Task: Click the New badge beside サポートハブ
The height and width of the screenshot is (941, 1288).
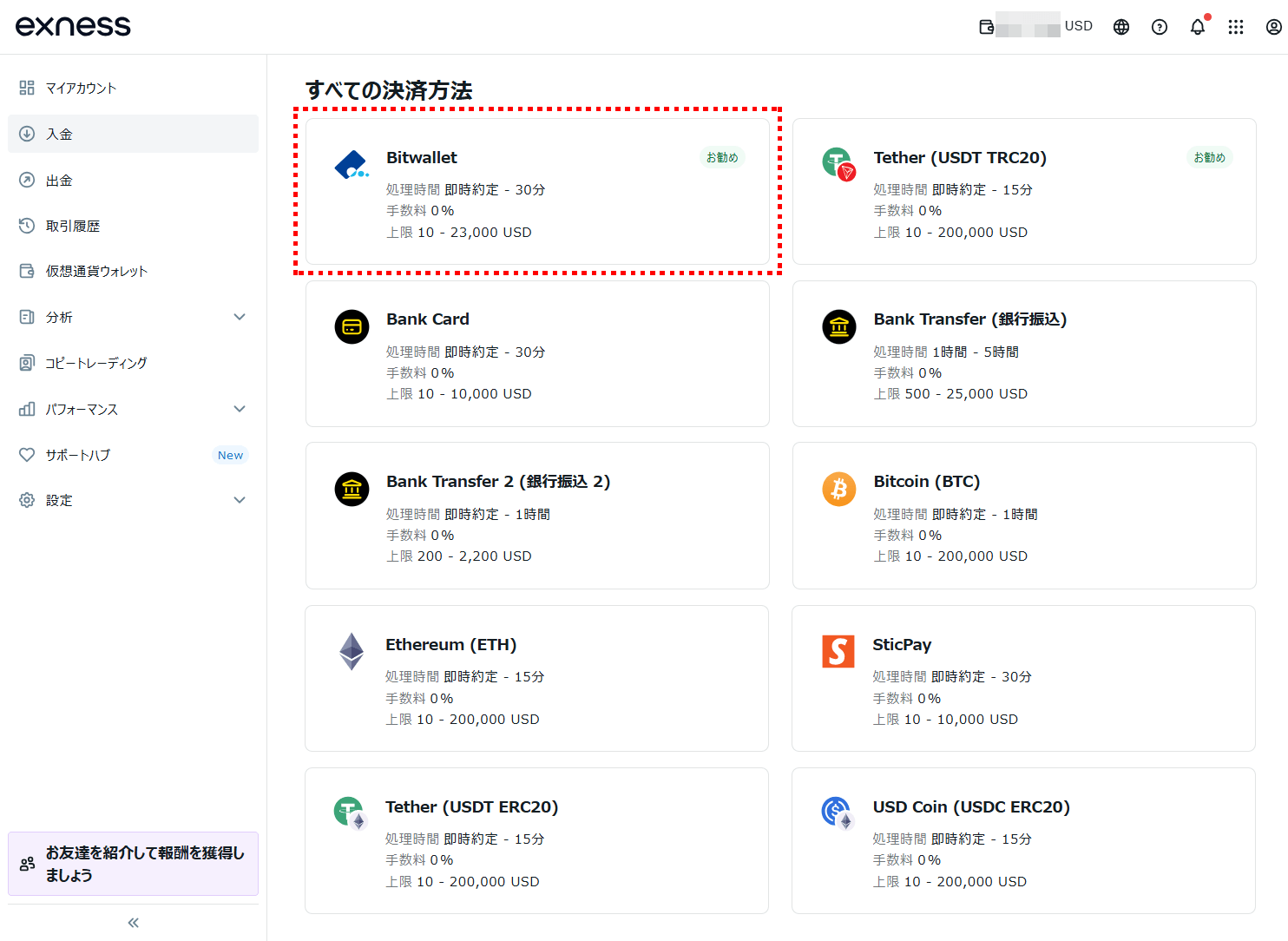Action: pos(230,455)
